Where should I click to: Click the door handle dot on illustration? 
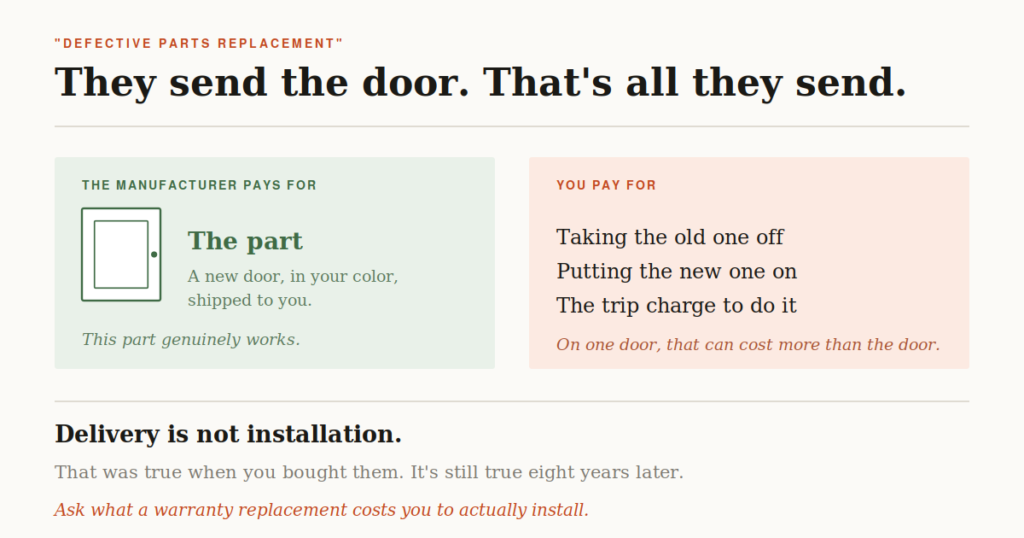154,255
